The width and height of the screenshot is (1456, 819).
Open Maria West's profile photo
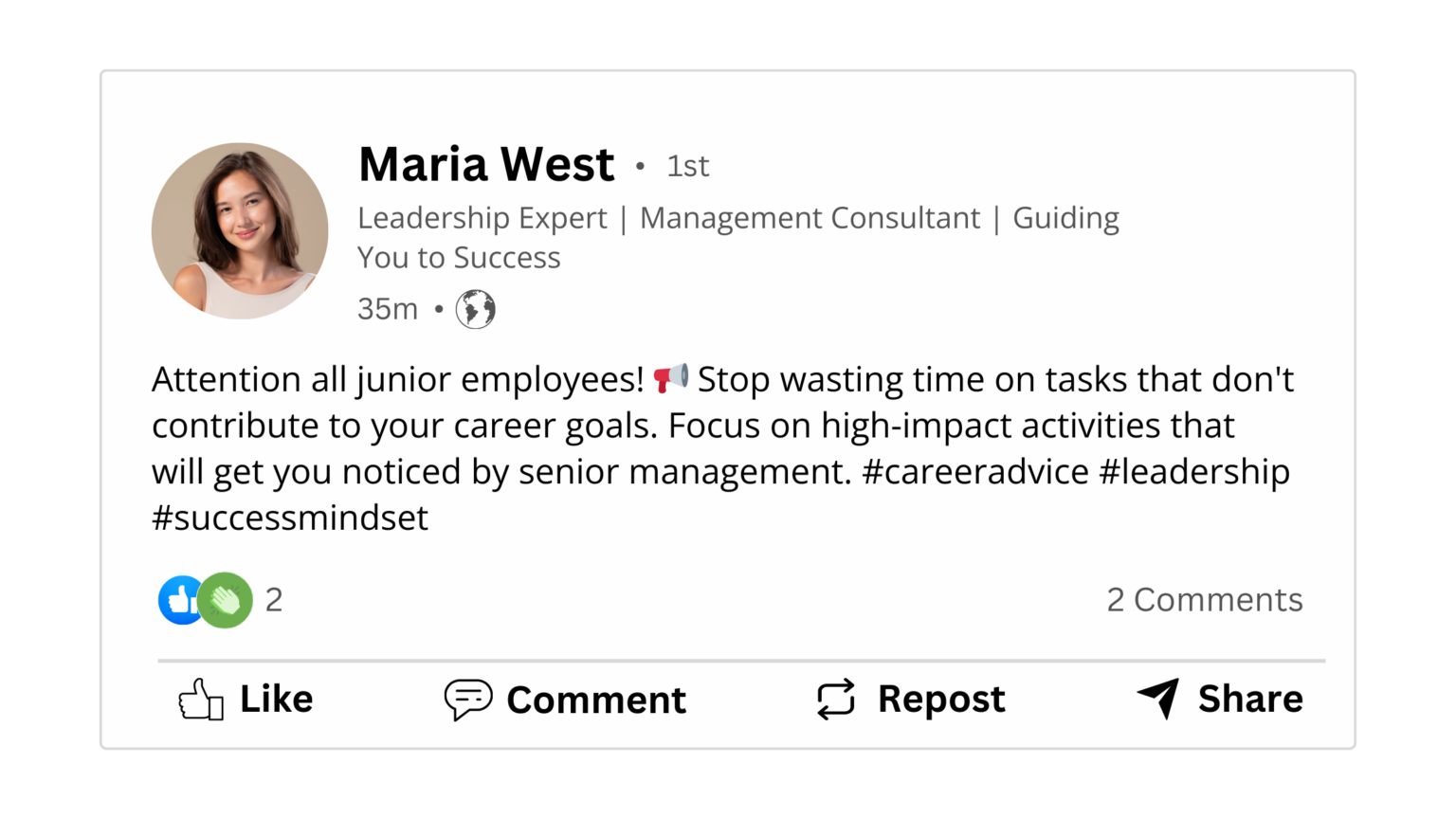pyautogui.click(x=240, y=230)
